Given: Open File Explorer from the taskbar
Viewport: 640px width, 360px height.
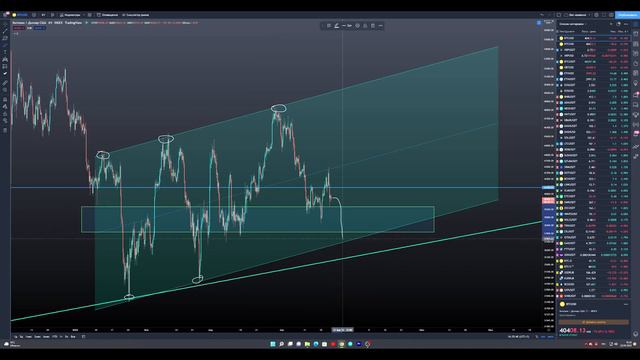Looking at the screenshot, I should [307, 344].
